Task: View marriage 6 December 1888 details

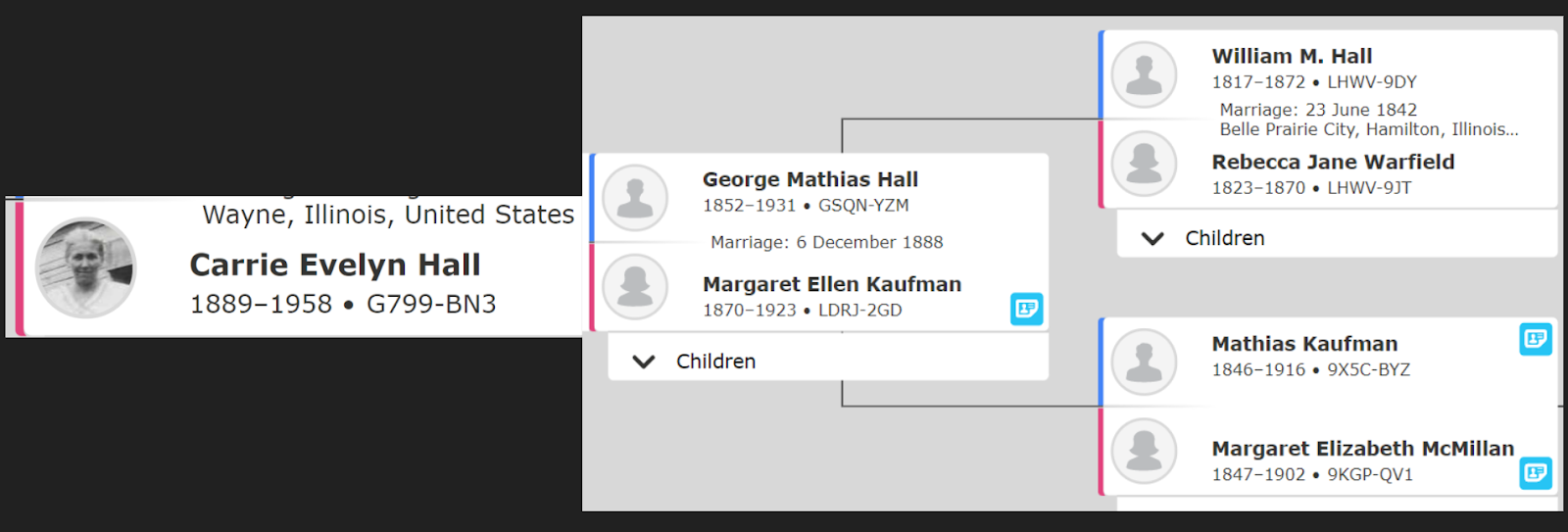Action: click(827, 242)
